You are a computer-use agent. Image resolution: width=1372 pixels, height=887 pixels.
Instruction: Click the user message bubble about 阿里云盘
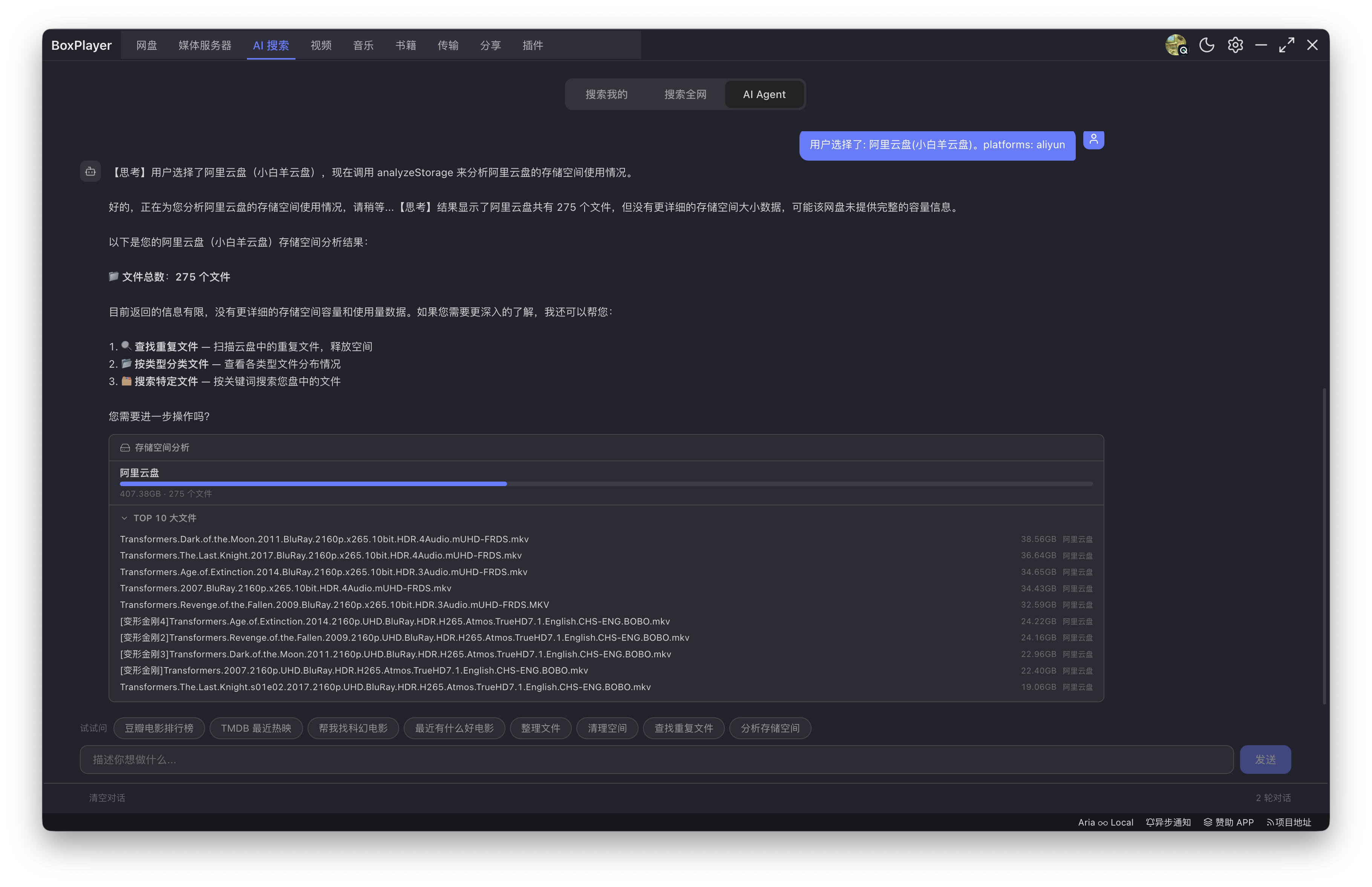pos(937,145)
